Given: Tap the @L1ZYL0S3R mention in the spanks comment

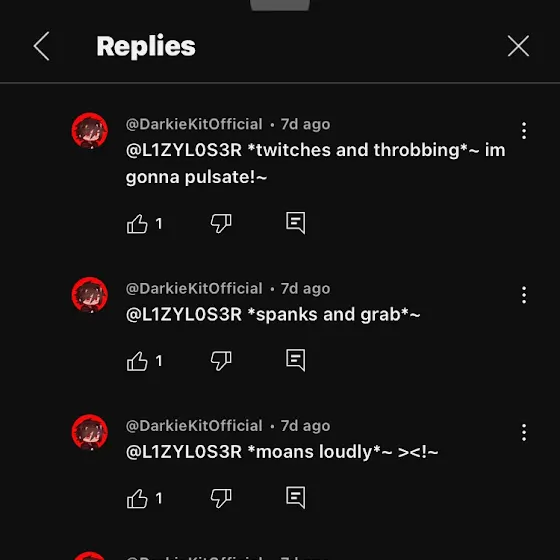Looking at the screenshot, I should click(x=184, y=315).
